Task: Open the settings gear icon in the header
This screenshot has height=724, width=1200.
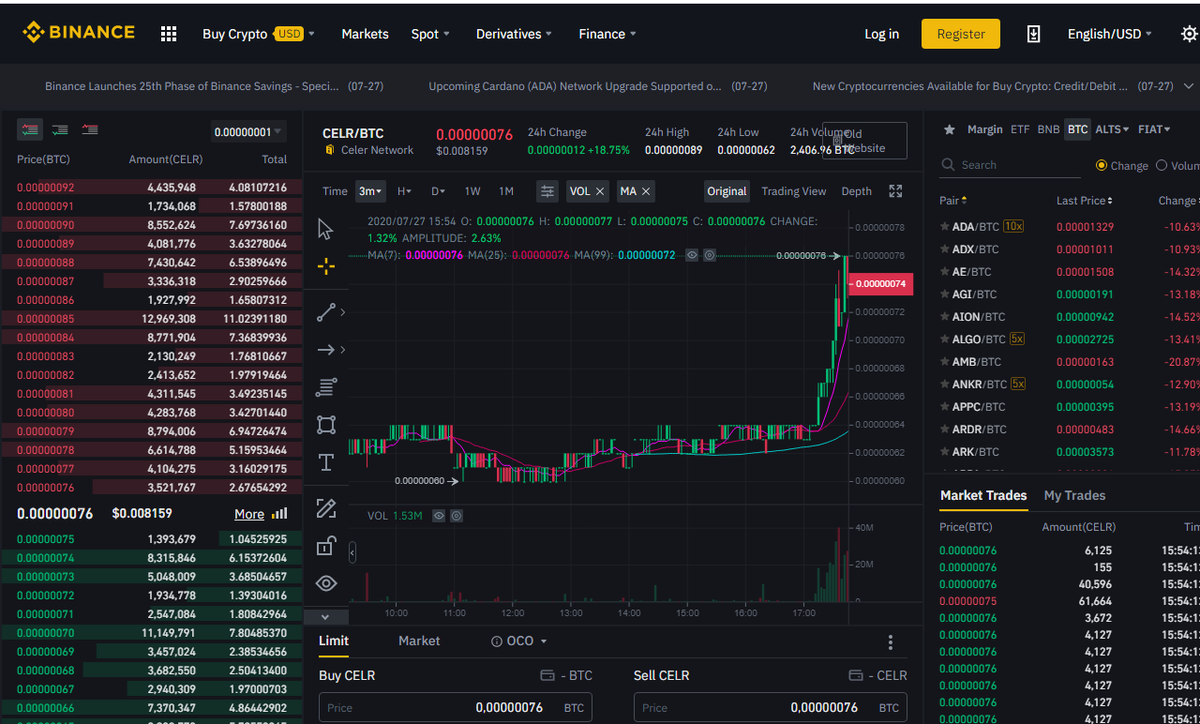Action: tap(1189, 34)
